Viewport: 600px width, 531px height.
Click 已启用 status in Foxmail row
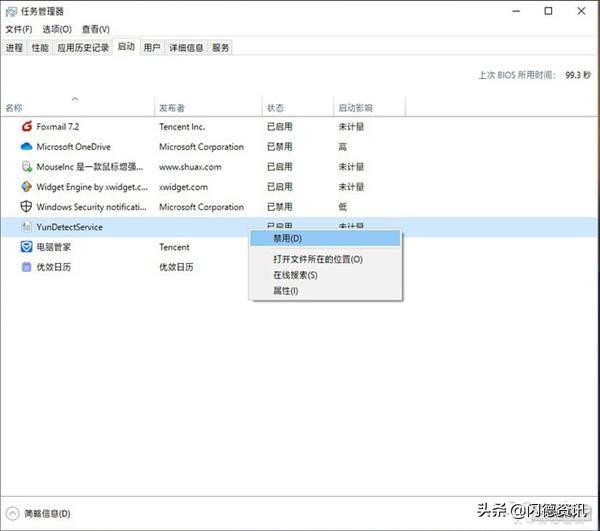(279, 126)
